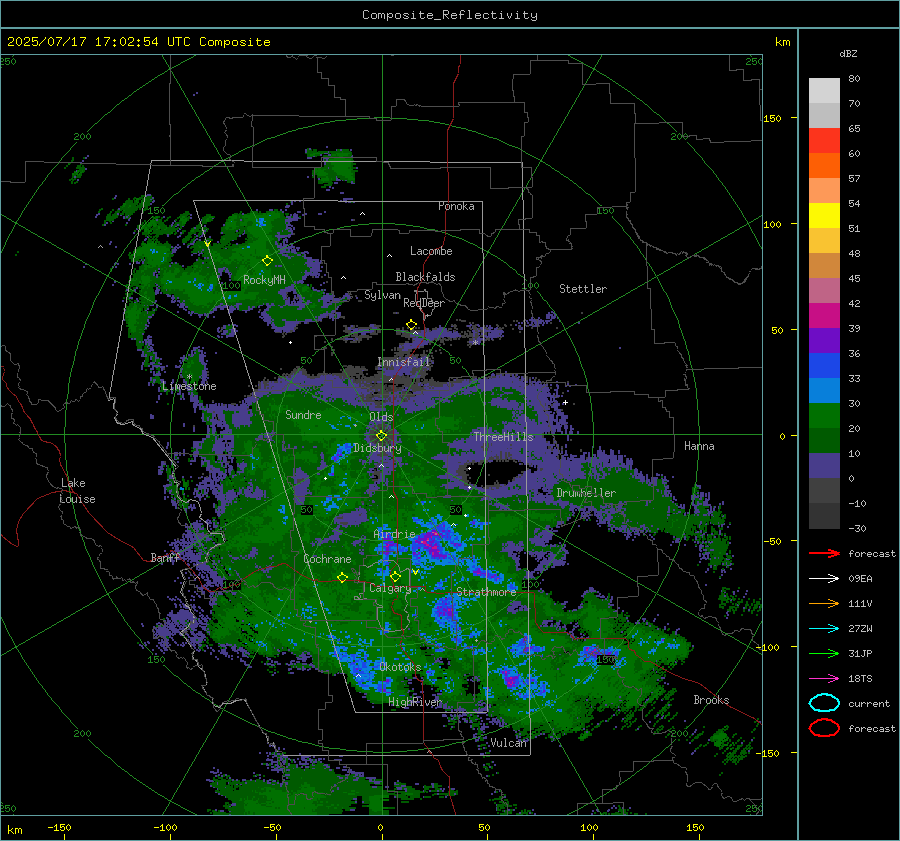Select yellow diamond marker below RedDeer label
This screenshot has height=841, width=900.
(x=411, y=325)
